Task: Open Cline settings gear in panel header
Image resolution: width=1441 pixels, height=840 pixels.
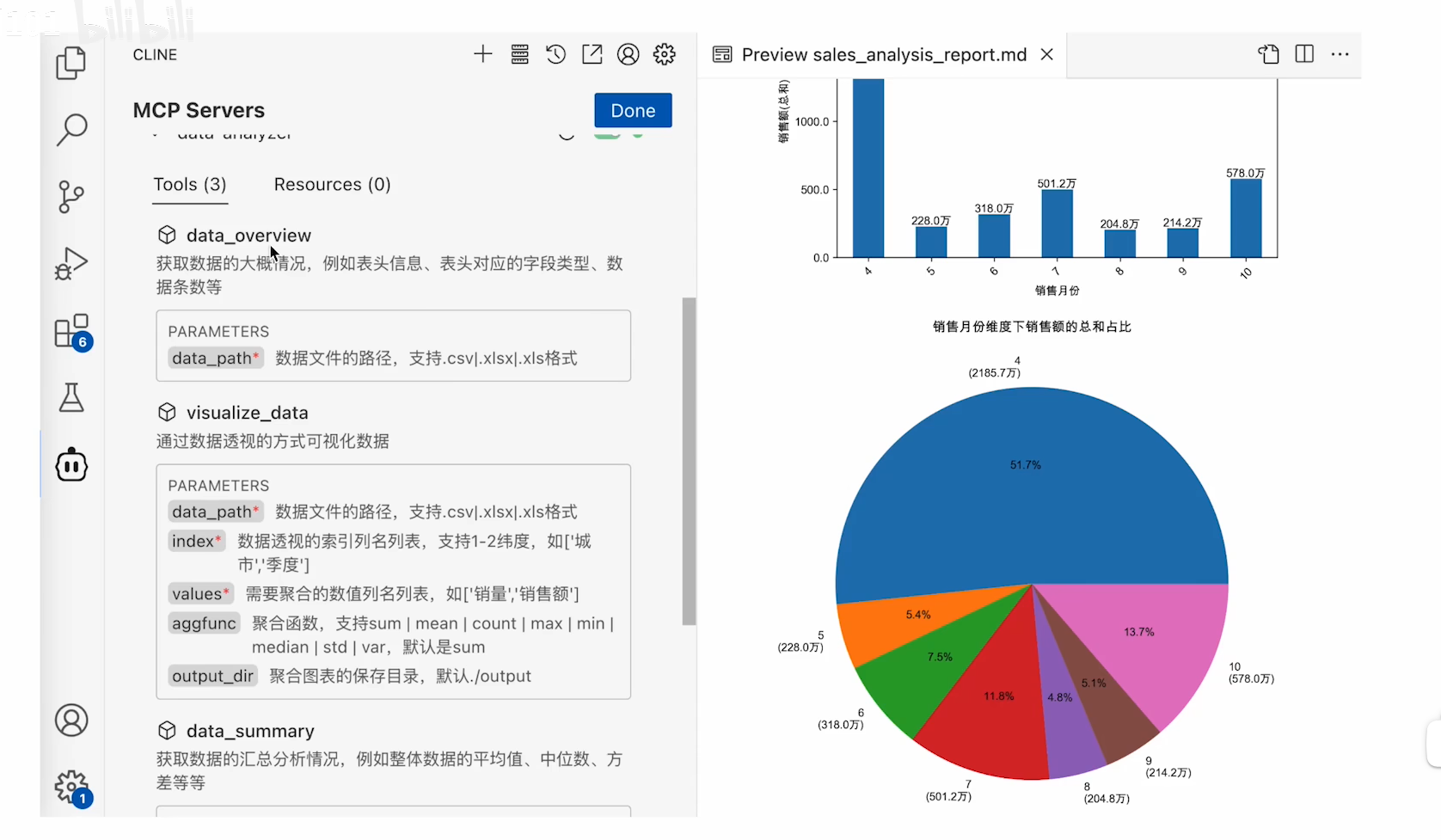Action: point(665,54)
